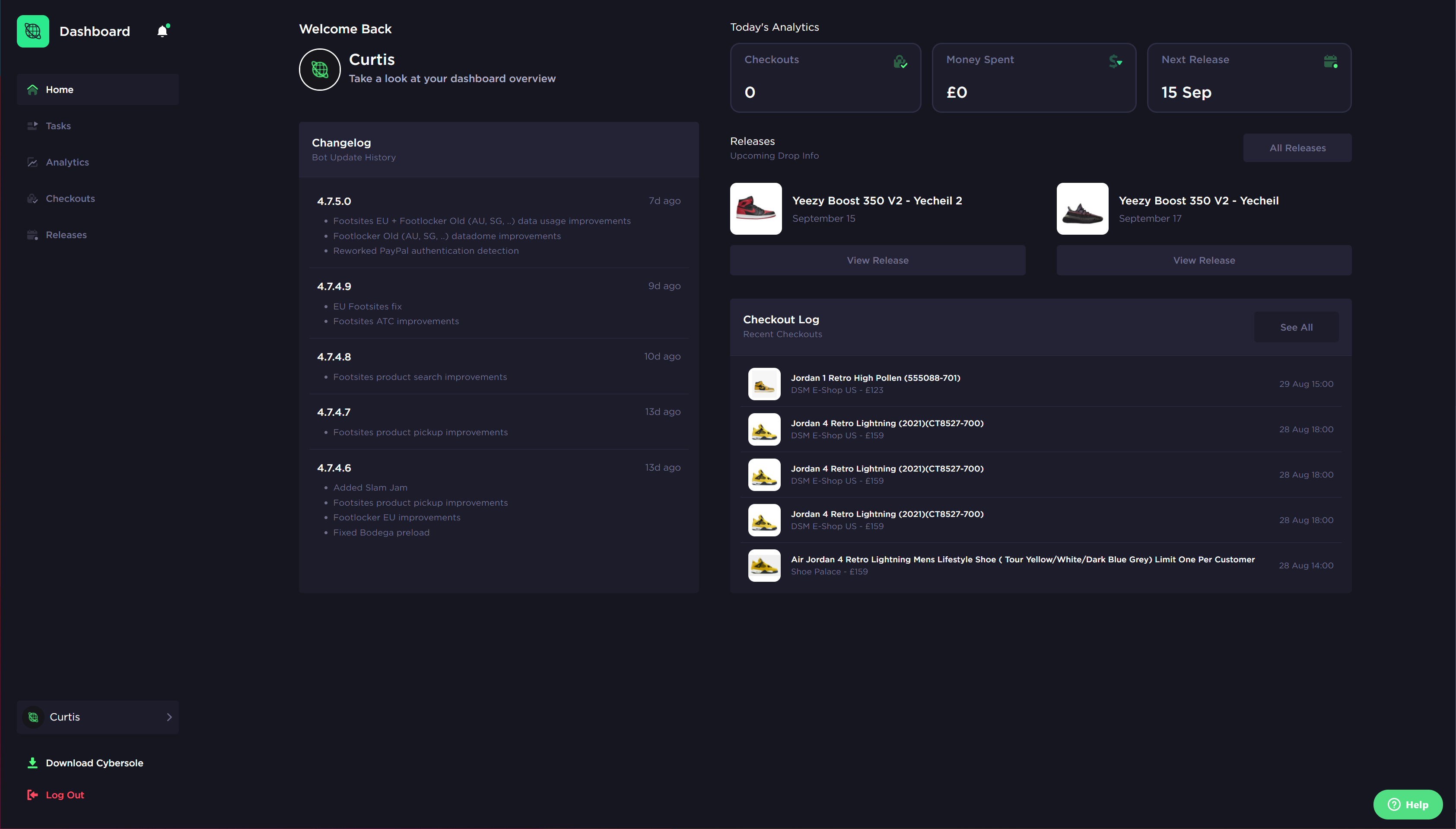Click the Checkouts sidebar icon

coord(32,199)
